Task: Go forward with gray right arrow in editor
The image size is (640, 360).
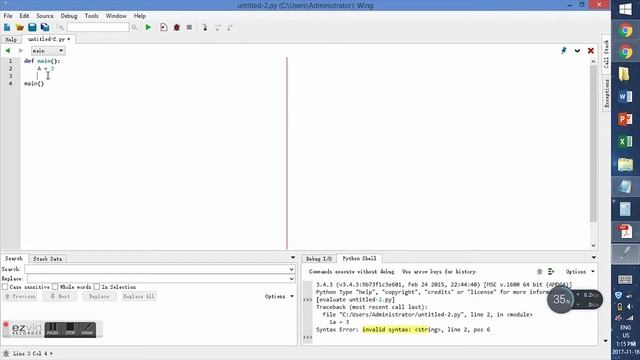Action: (20, 51)
